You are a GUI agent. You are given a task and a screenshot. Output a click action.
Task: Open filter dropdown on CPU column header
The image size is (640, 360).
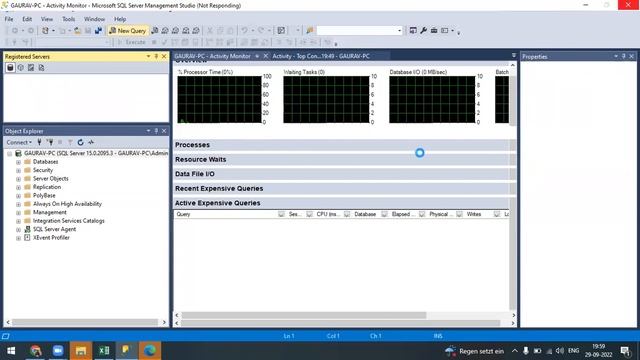(x=347, y=214)
